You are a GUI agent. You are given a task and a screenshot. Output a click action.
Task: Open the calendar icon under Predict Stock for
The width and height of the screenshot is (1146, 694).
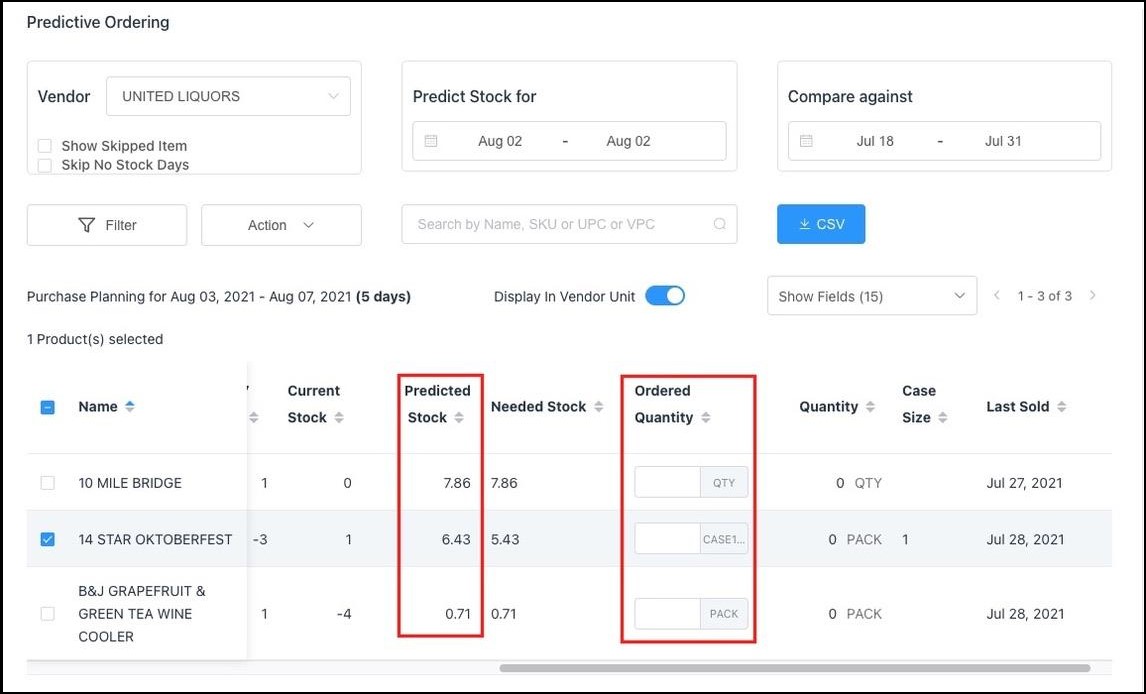point(432,141)
